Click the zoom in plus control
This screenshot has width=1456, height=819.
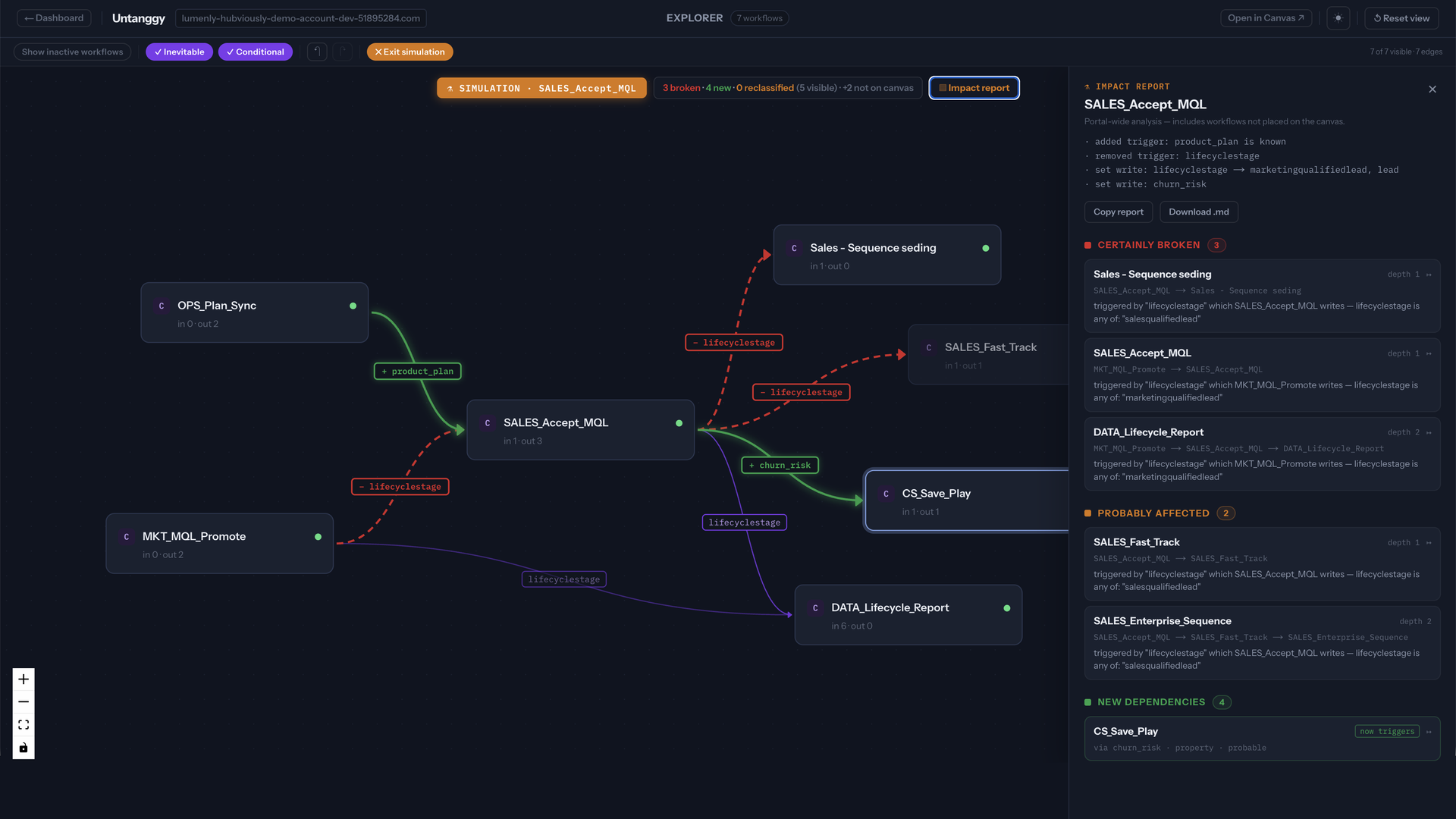24,679
